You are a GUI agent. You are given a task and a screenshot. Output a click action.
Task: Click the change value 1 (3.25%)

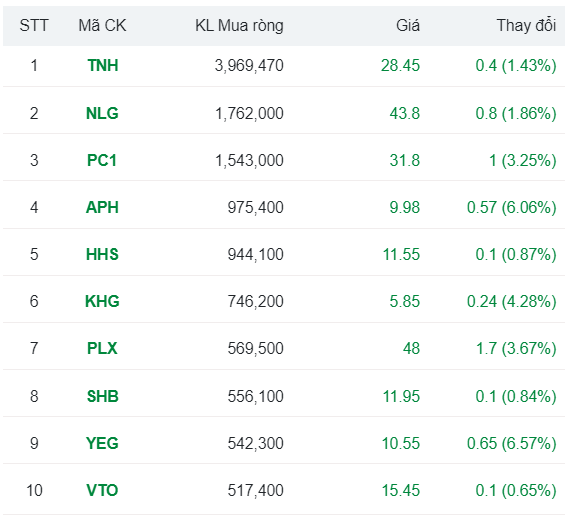pos(523,160)
